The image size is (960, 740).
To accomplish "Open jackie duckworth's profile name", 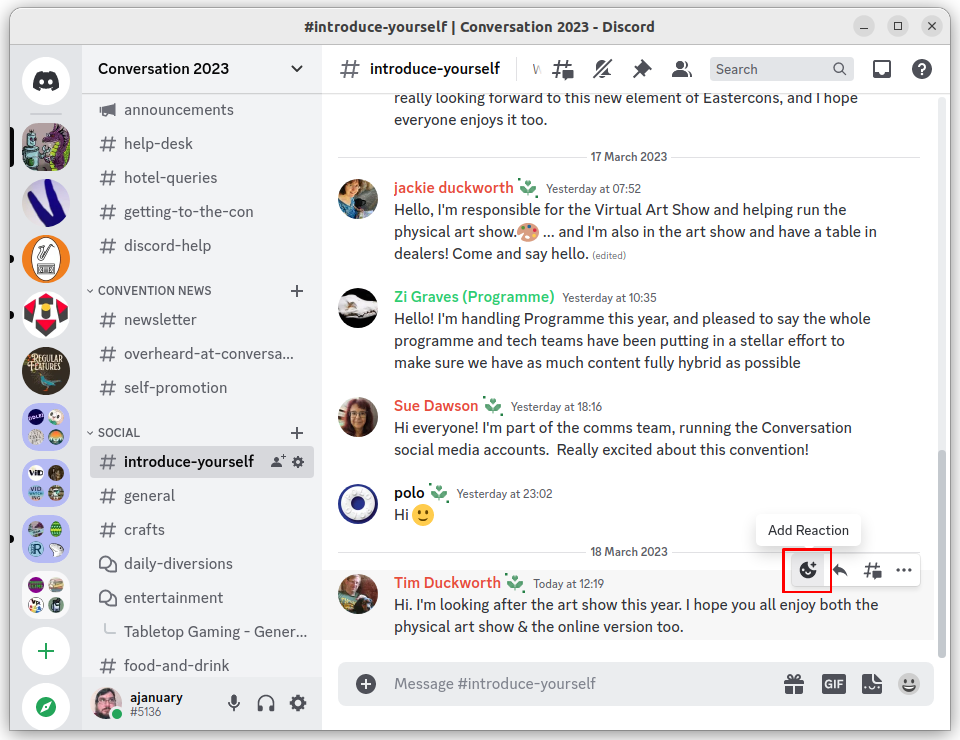I will tap(454, 187).
